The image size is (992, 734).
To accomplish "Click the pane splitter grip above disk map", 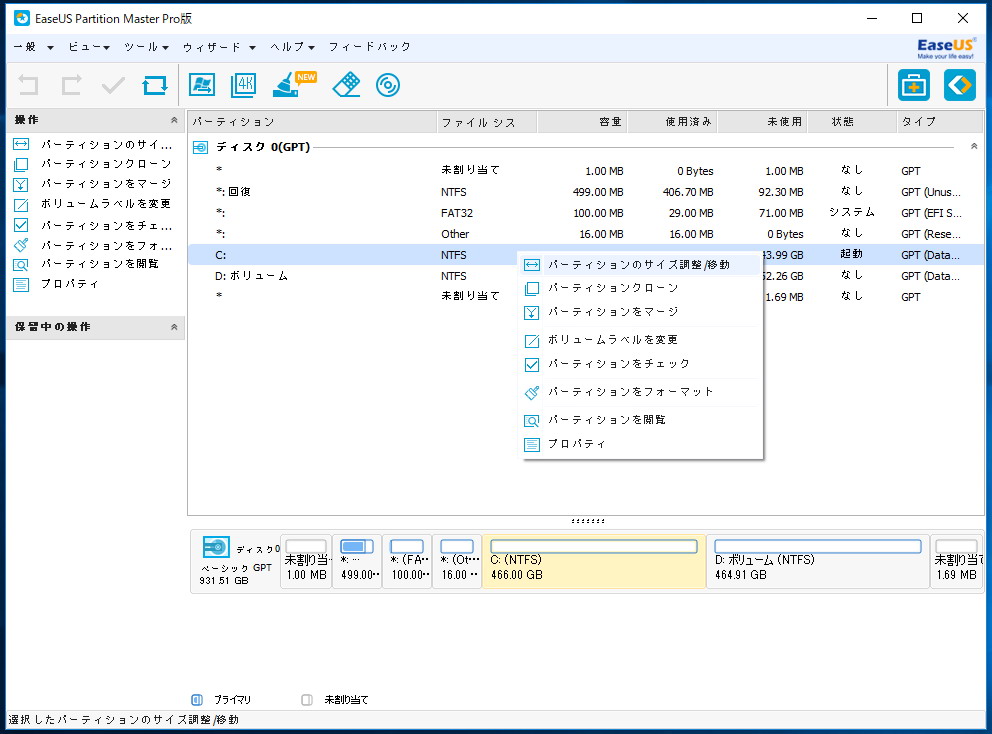I will point(588,521).
